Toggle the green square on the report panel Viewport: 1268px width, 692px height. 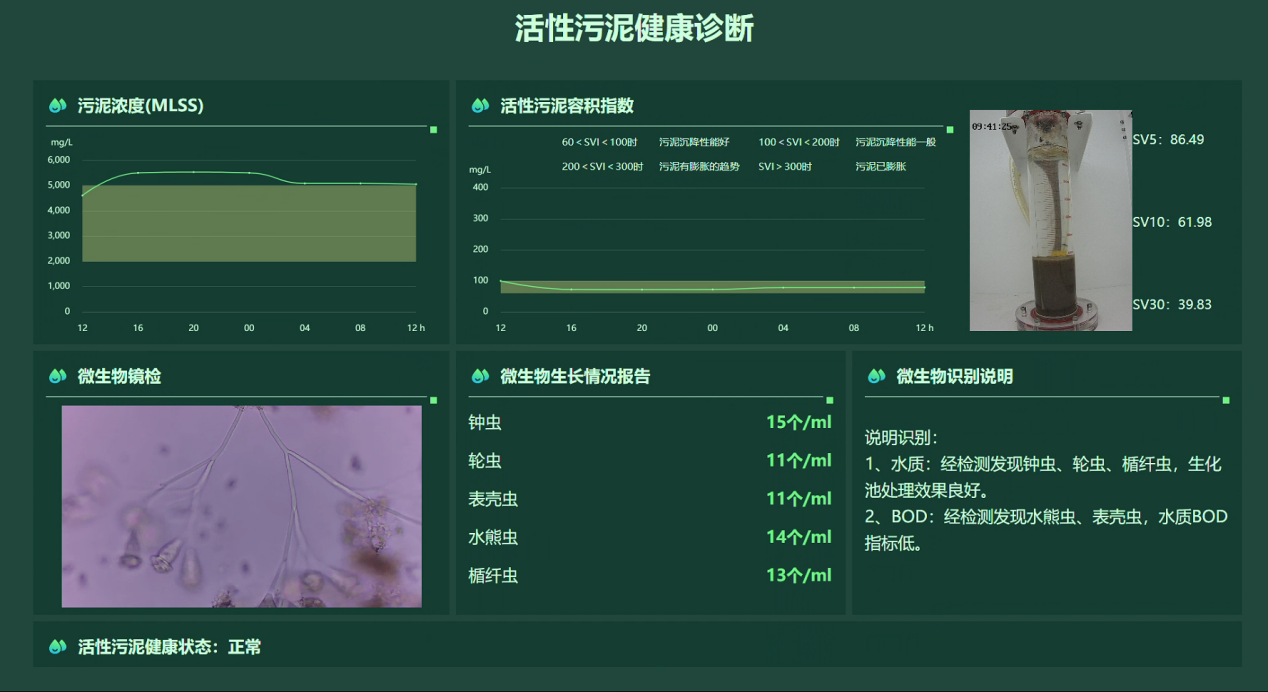coord(828,399)
